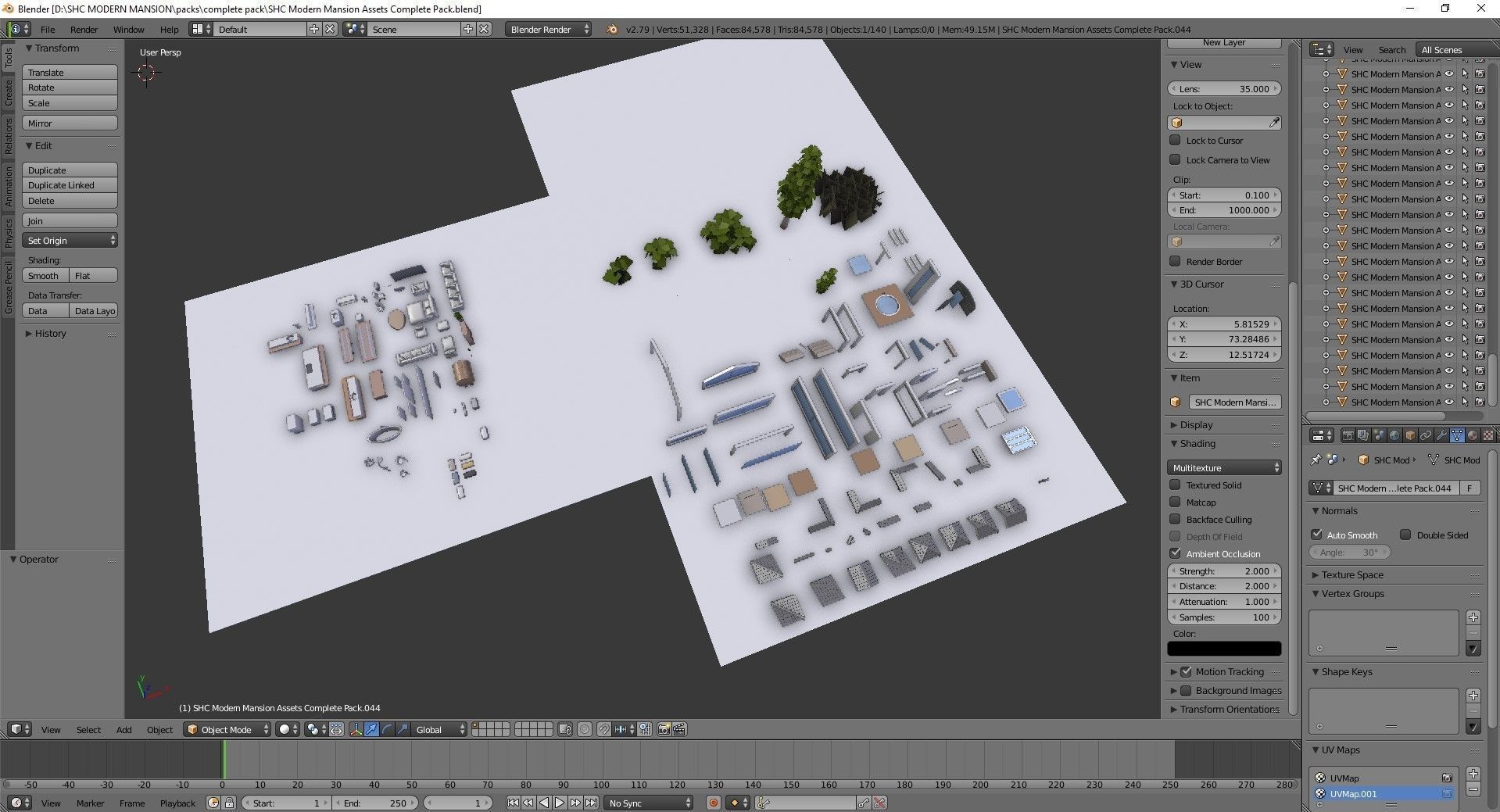
Task: Toggle snap magnet icon in 3D header
Action: 603,729
